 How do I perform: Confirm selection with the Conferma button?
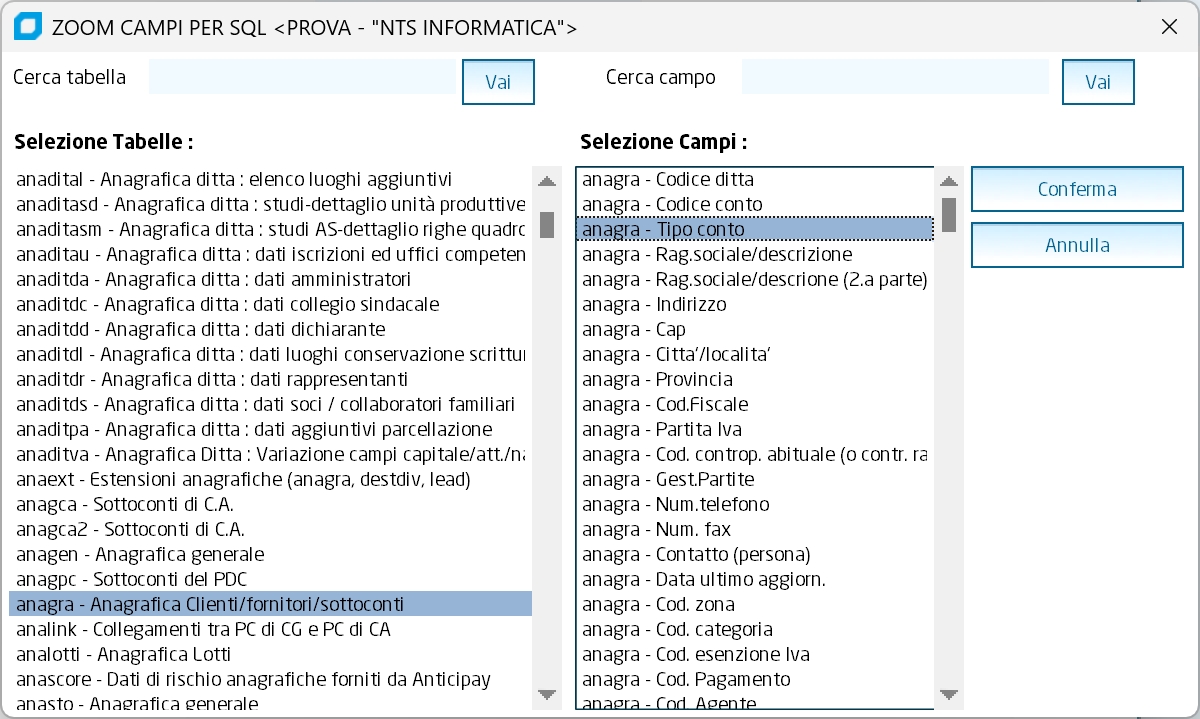[1077, 189]
